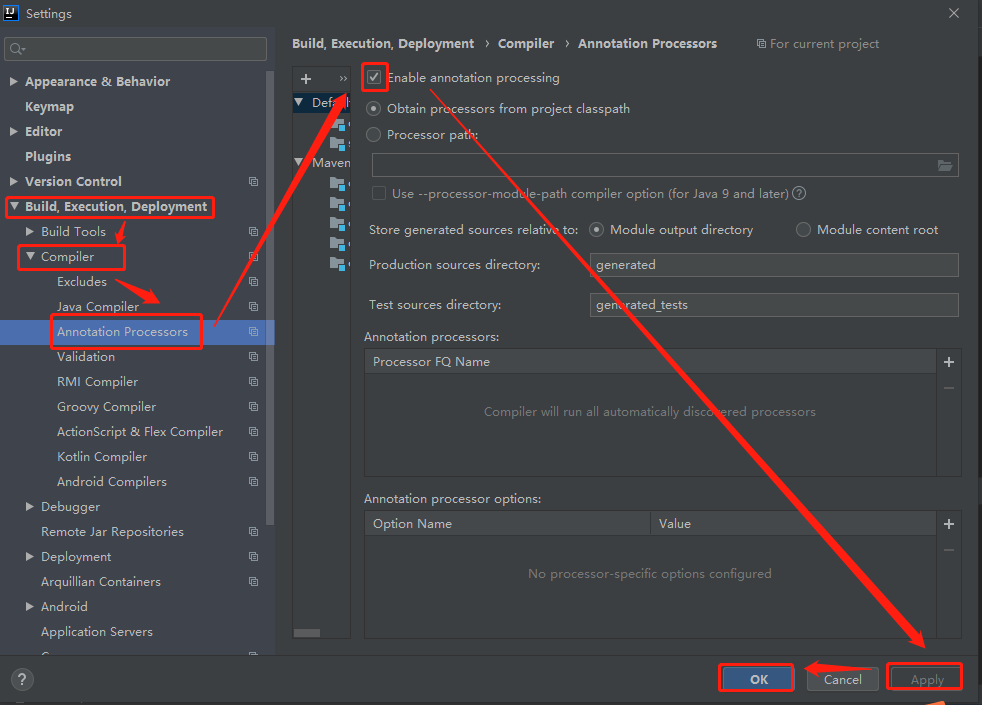The width and height of the screenshot is (982, 705).
Task: Collapse the Default profile node
Action: tap(299, 102)
